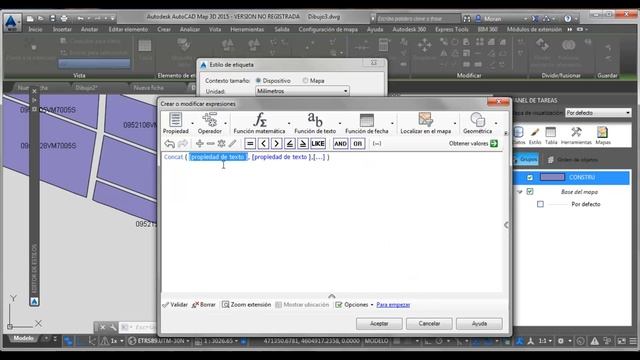
Task: Select the Dispositivo radio button
Action: [258, 81]
